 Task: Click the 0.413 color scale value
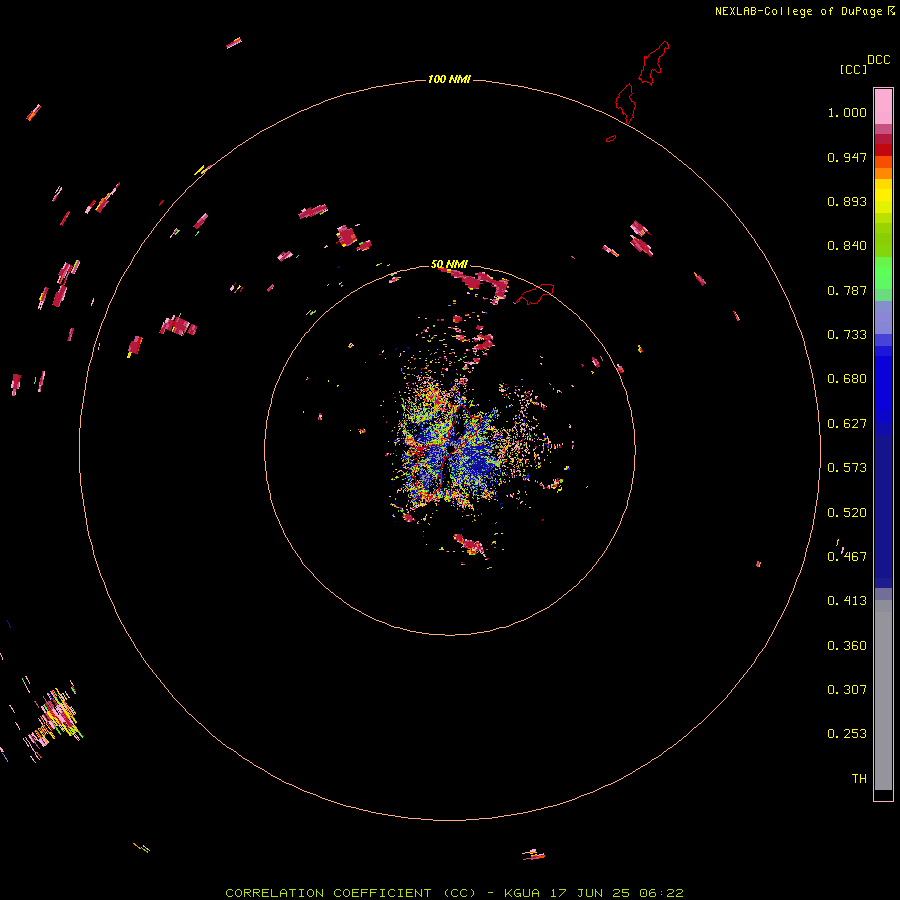(847, 601)
